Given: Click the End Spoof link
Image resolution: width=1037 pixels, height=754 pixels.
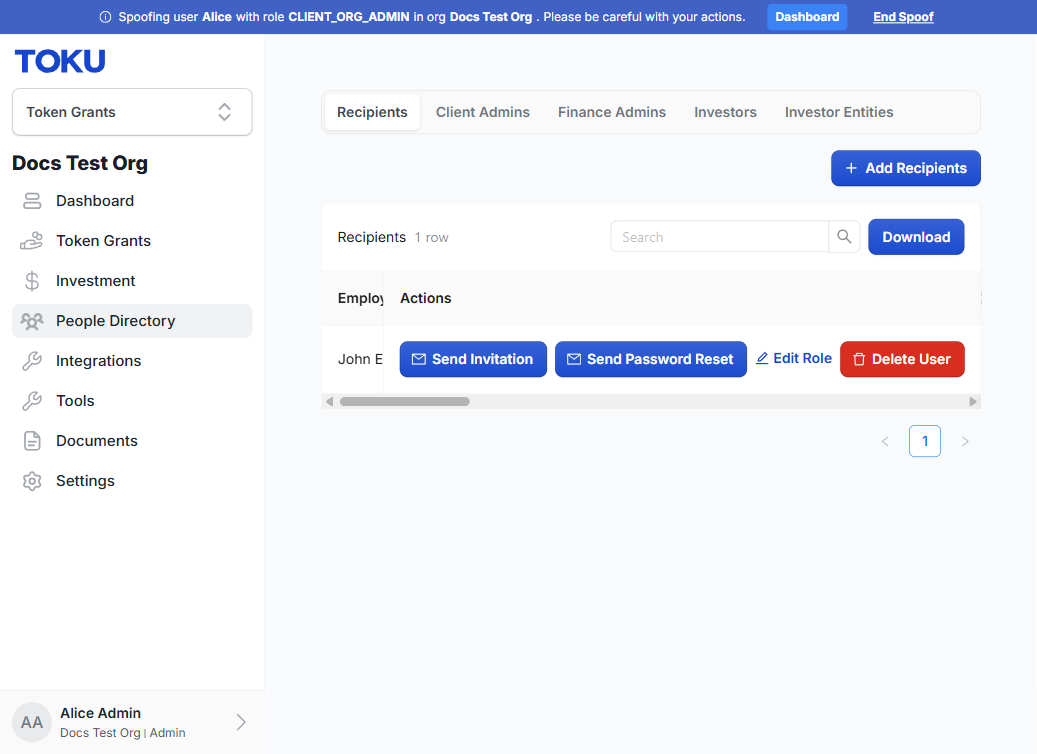Looking at the screenshot, I should tap(903, 17).
